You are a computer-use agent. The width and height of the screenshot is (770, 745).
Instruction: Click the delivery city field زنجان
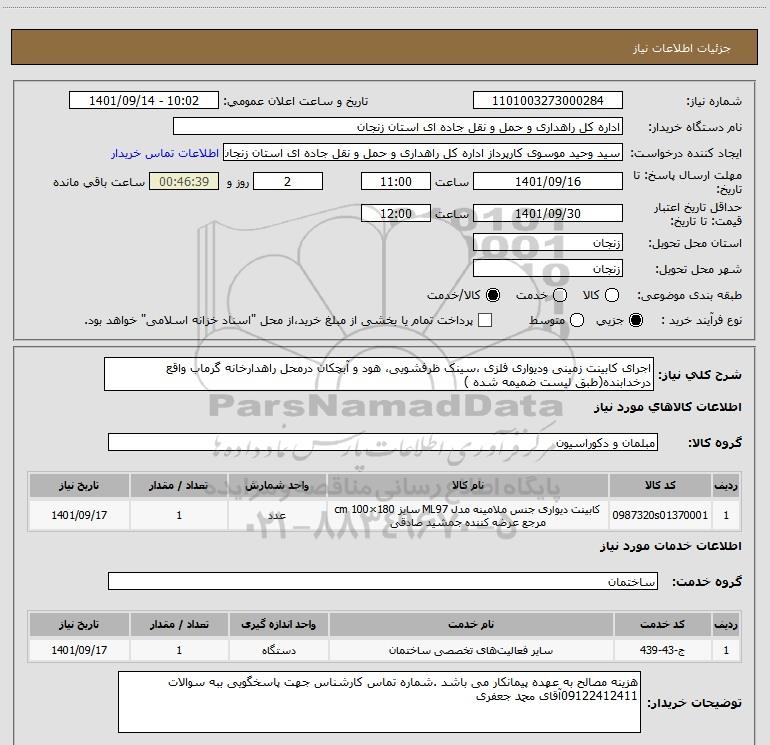coord(548,269)
